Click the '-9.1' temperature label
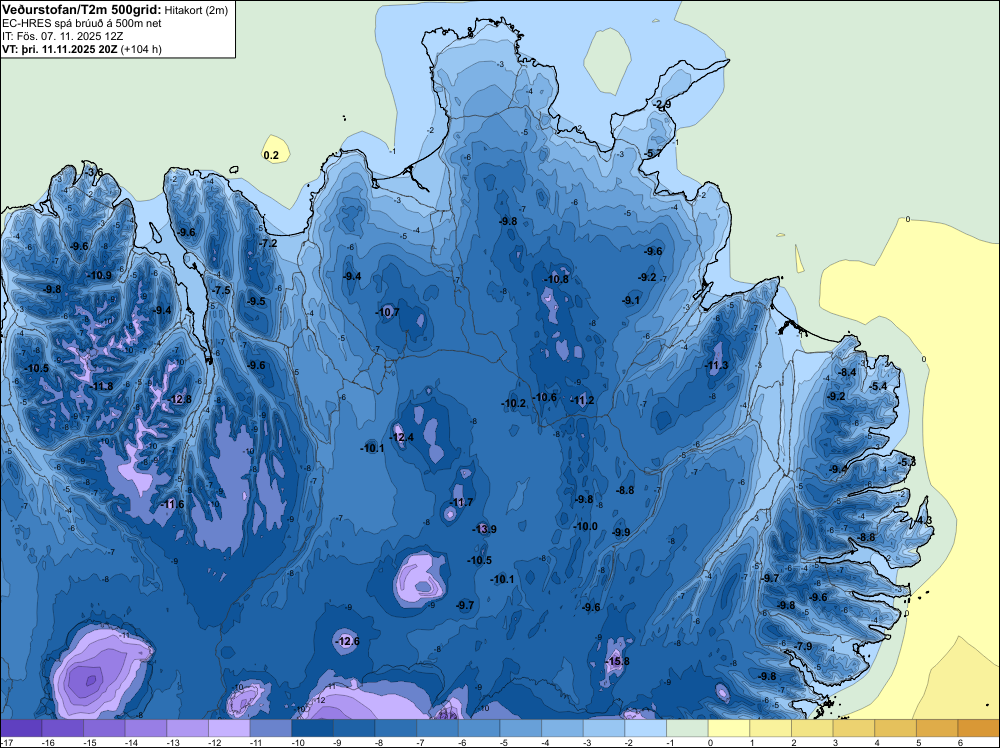Screen dimensions: 1000x748 (631, 300)
